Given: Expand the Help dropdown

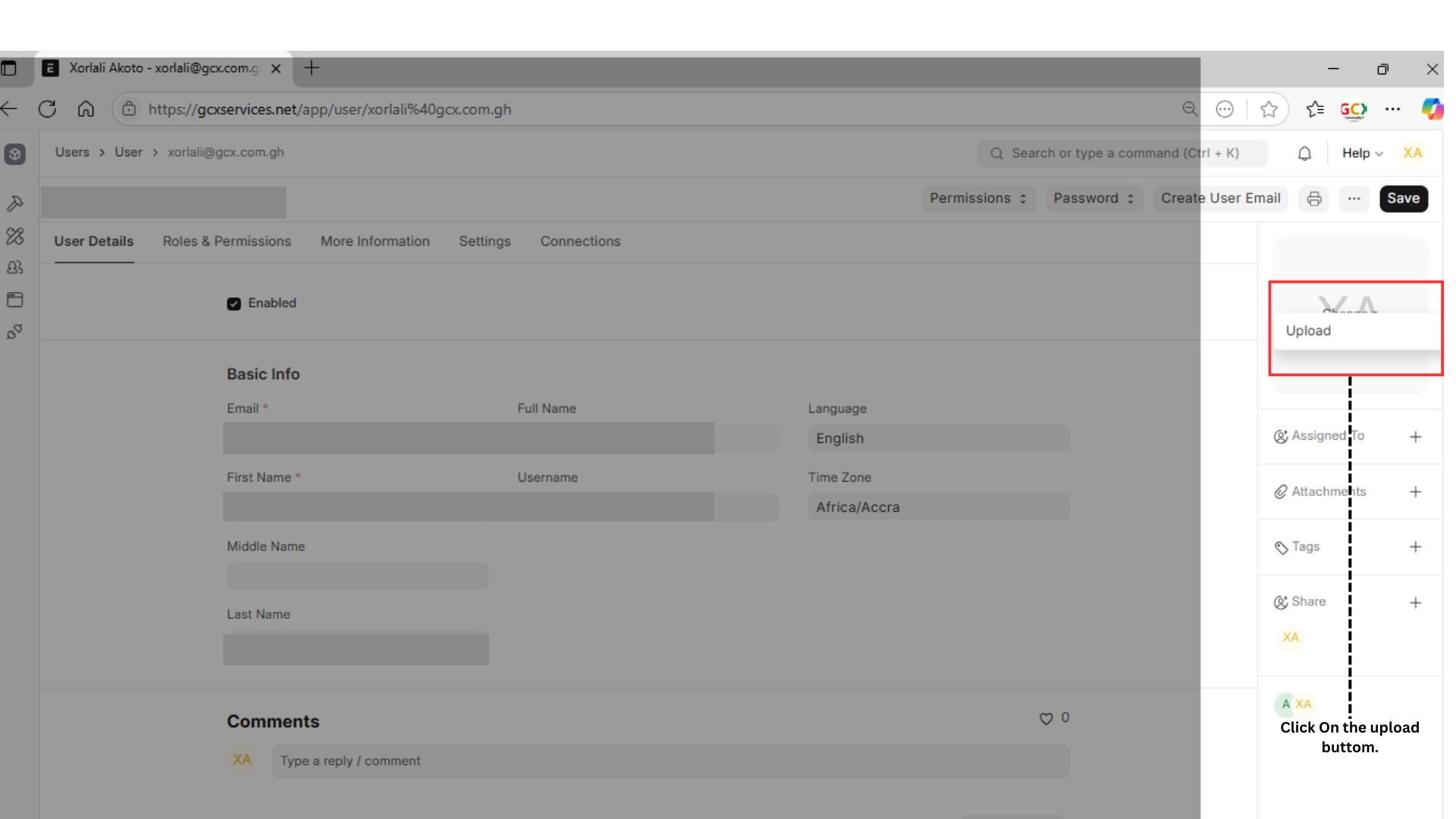Looking at the screenshot, I should point(1363,153).
